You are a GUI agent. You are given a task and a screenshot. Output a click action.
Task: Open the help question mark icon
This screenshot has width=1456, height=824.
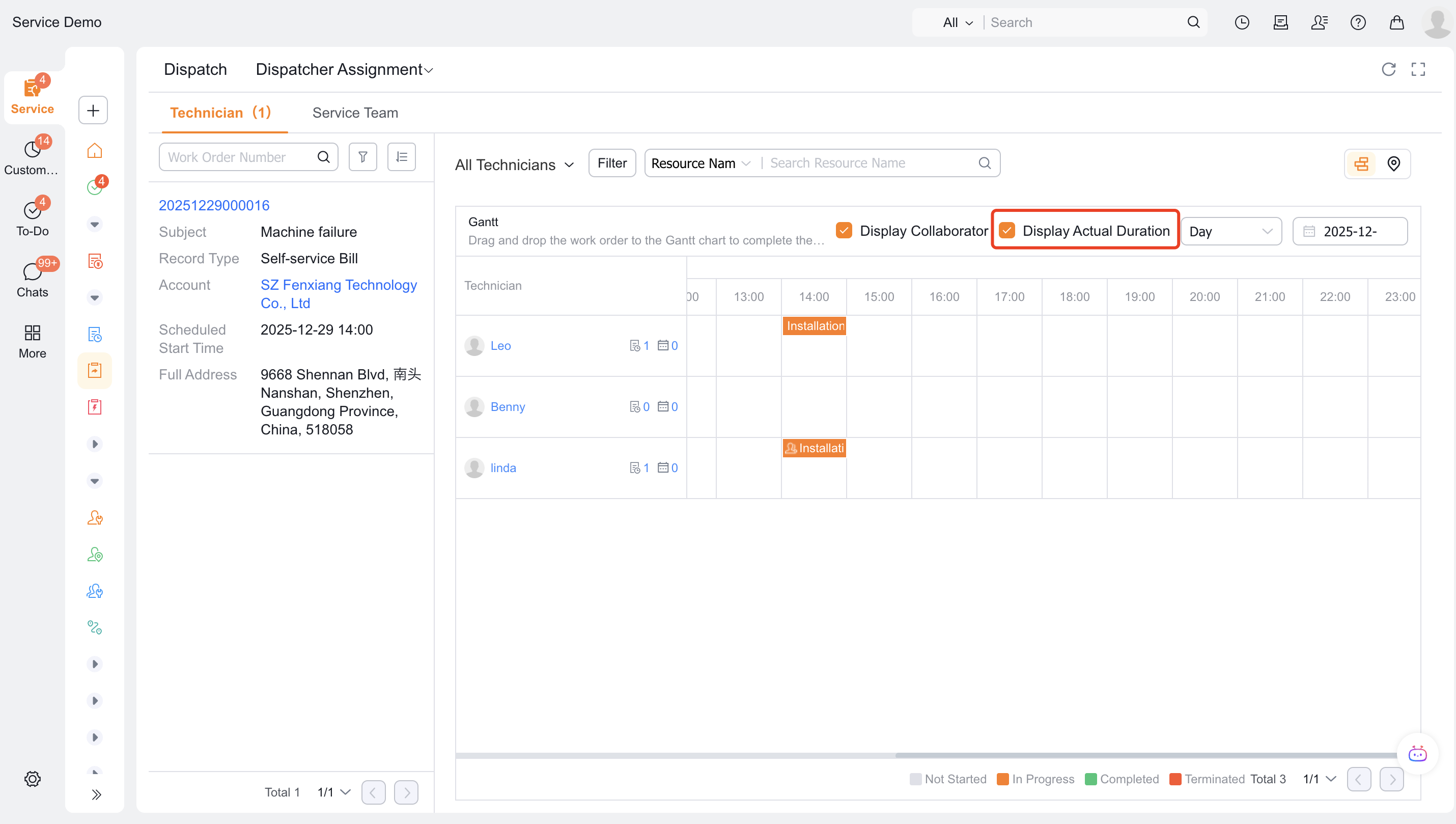pyautogui.click(x=1358, y=22)
